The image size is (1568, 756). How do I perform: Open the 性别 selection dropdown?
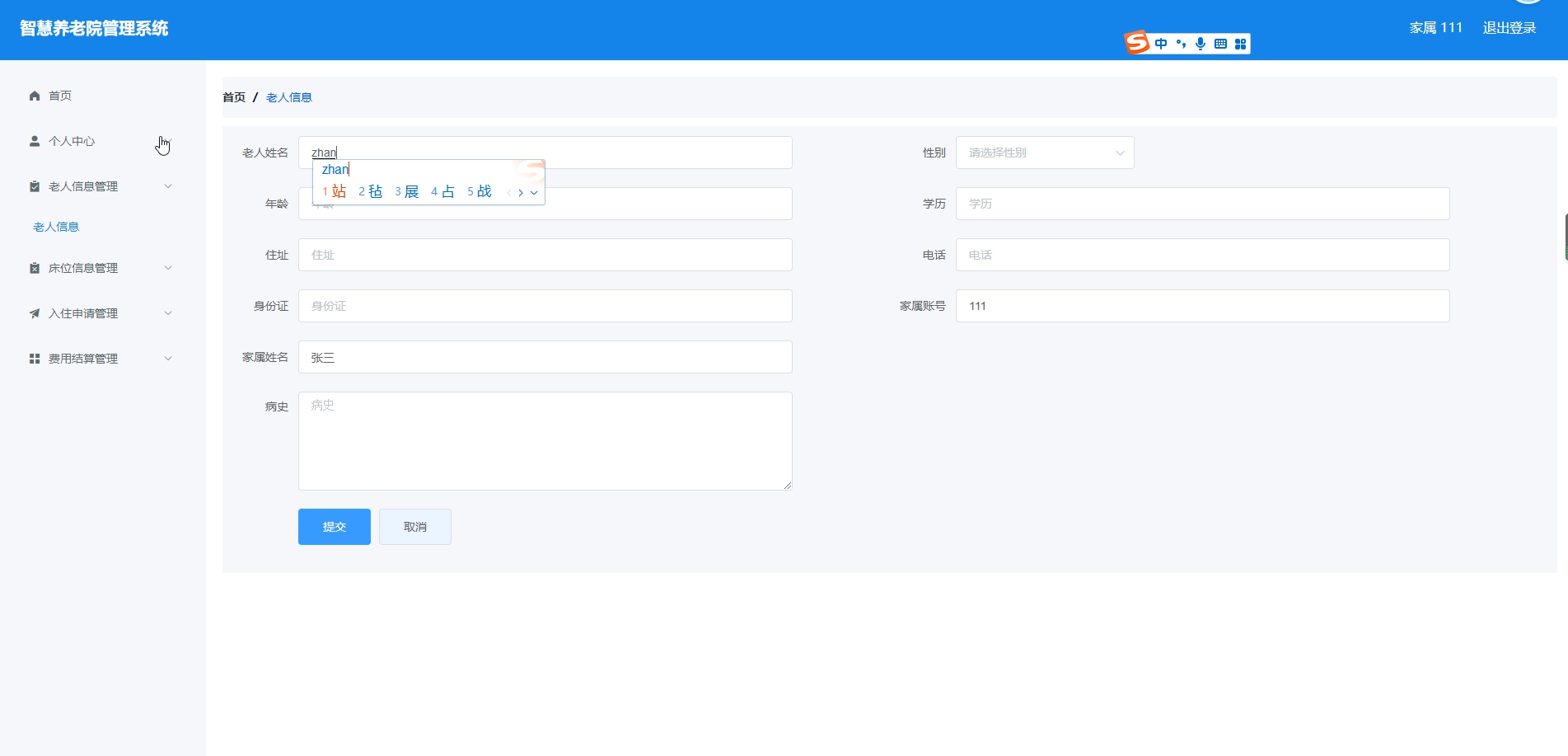[1045, 153]
